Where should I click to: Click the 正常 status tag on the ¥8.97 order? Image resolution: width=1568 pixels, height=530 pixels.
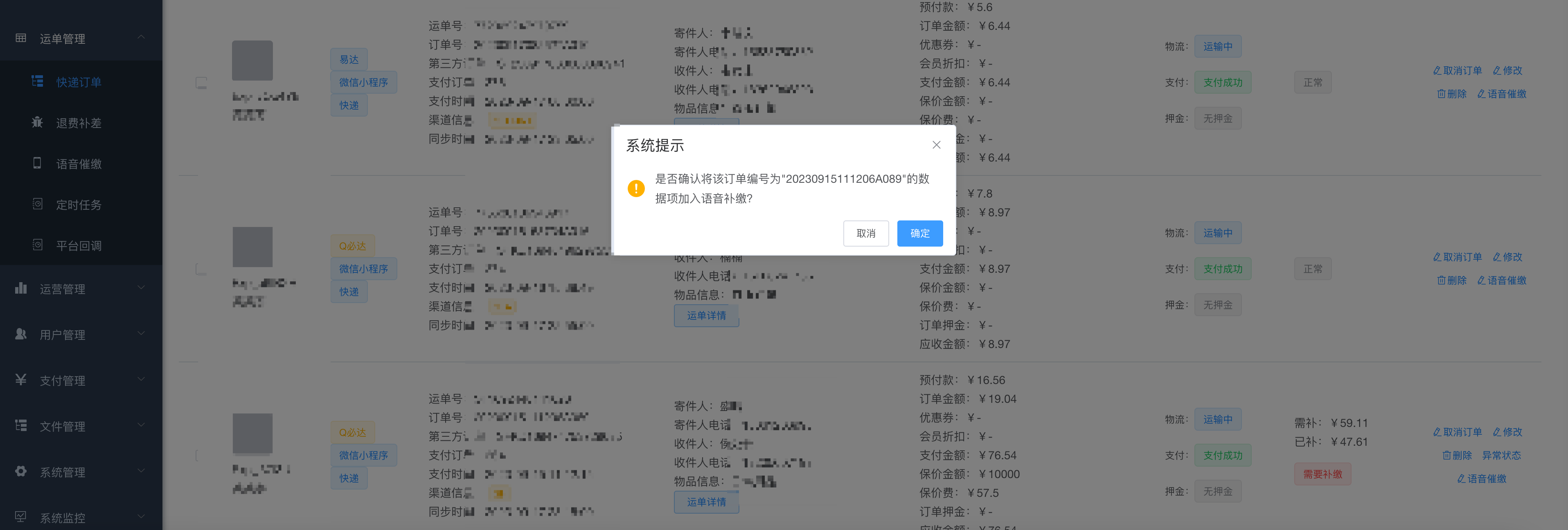1312,269
